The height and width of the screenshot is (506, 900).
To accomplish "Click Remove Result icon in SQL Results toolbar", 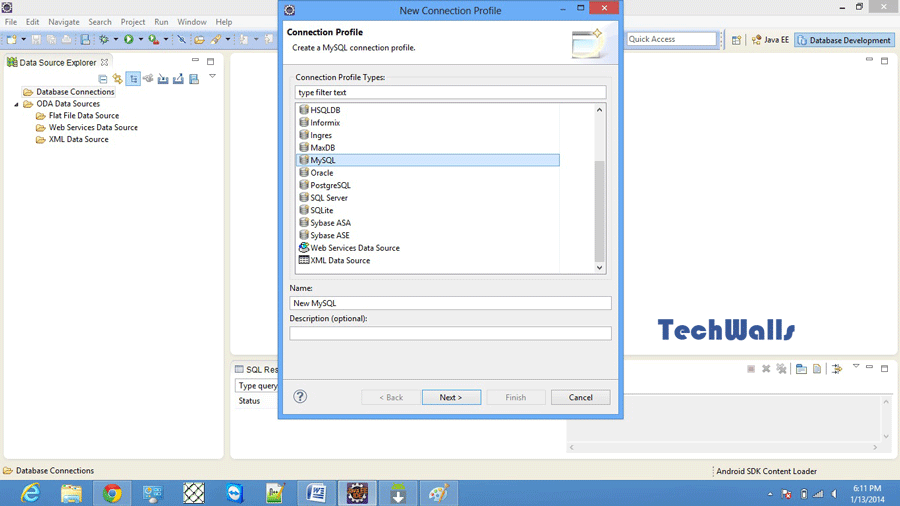I will click(x=766, y=369).
